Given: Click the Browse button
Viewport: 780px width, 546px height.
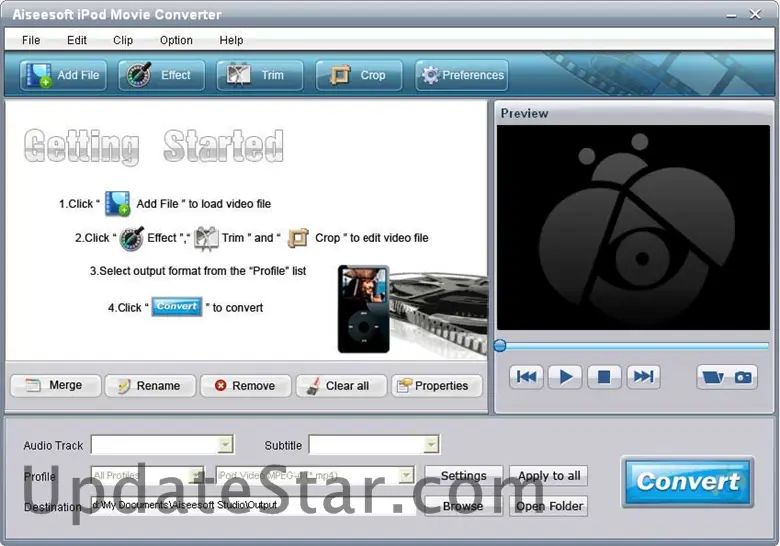Looking at the screenshot, I should click(464, 506).
